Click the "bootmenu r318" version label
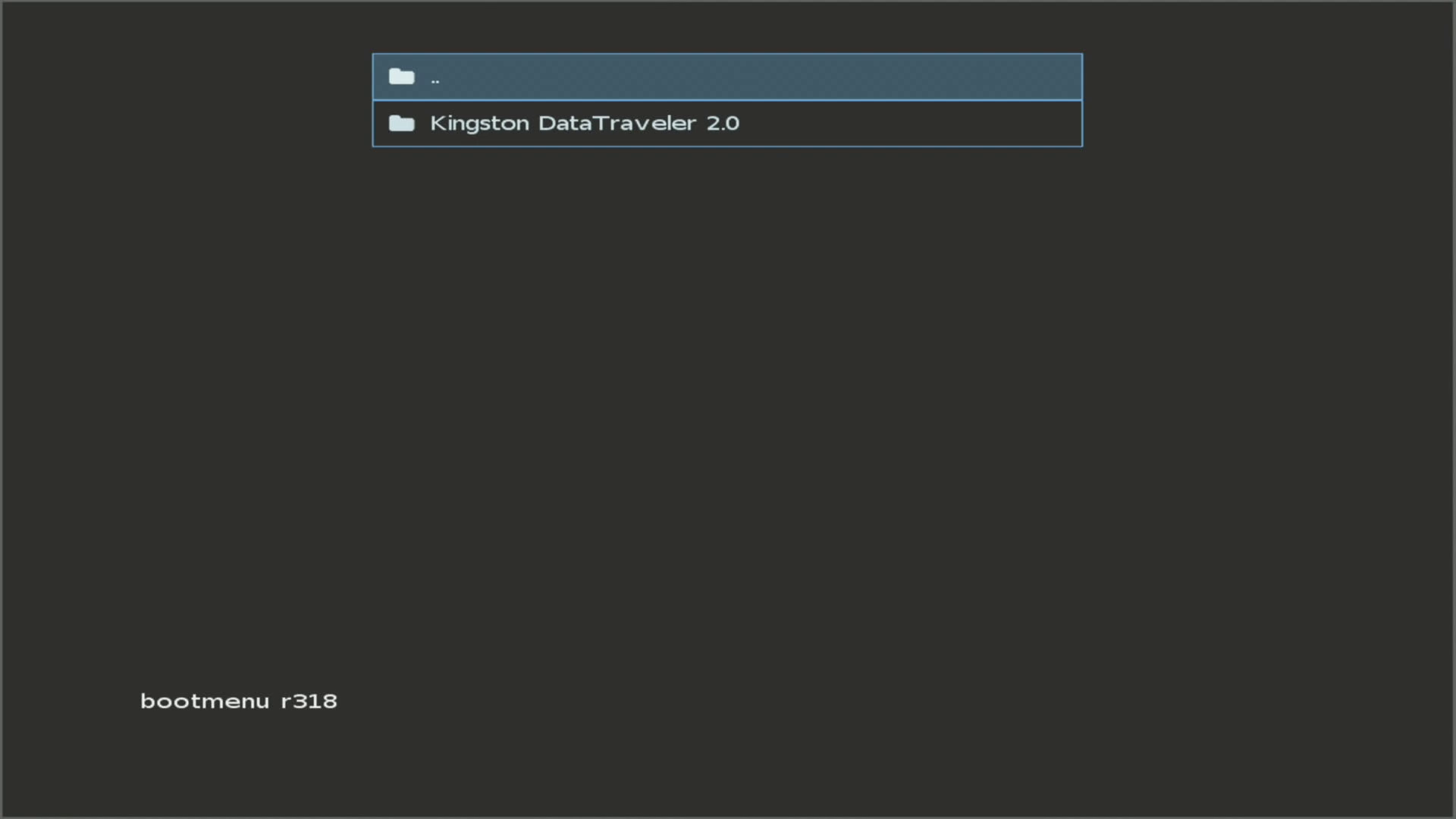The image size is (1456, 819). 239,701
